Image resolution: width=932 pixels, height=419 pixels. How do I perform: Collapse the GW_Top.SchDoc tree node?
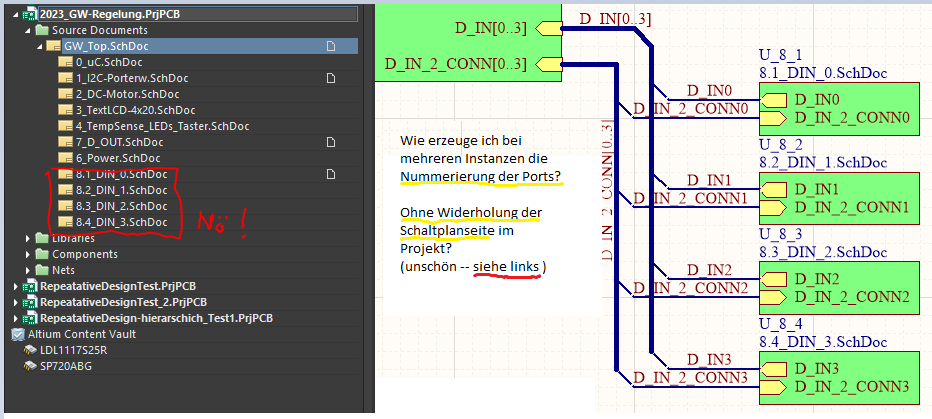pyautogui.click(x=39, y=46)
